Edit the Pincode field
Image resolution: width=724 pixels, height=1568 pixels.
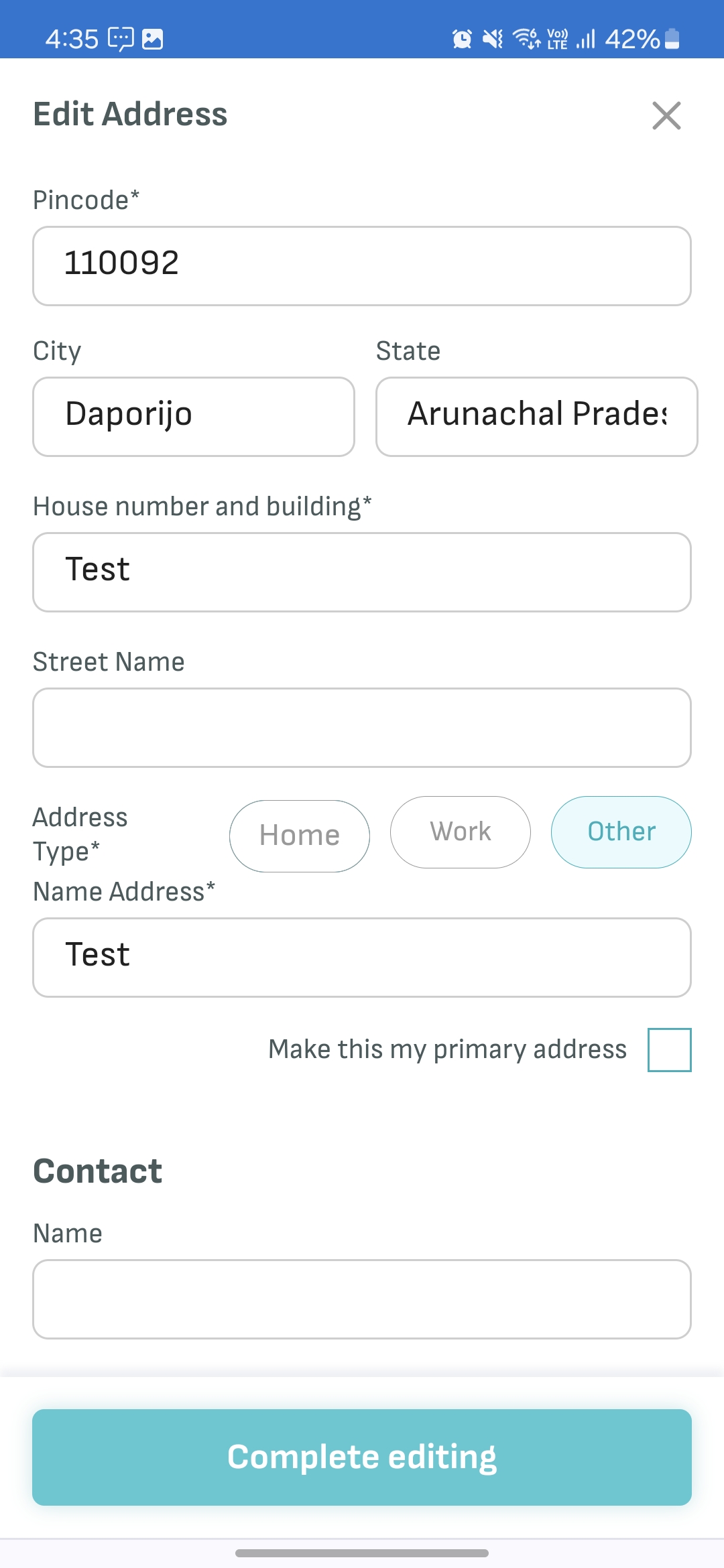[x=362, y=265]
